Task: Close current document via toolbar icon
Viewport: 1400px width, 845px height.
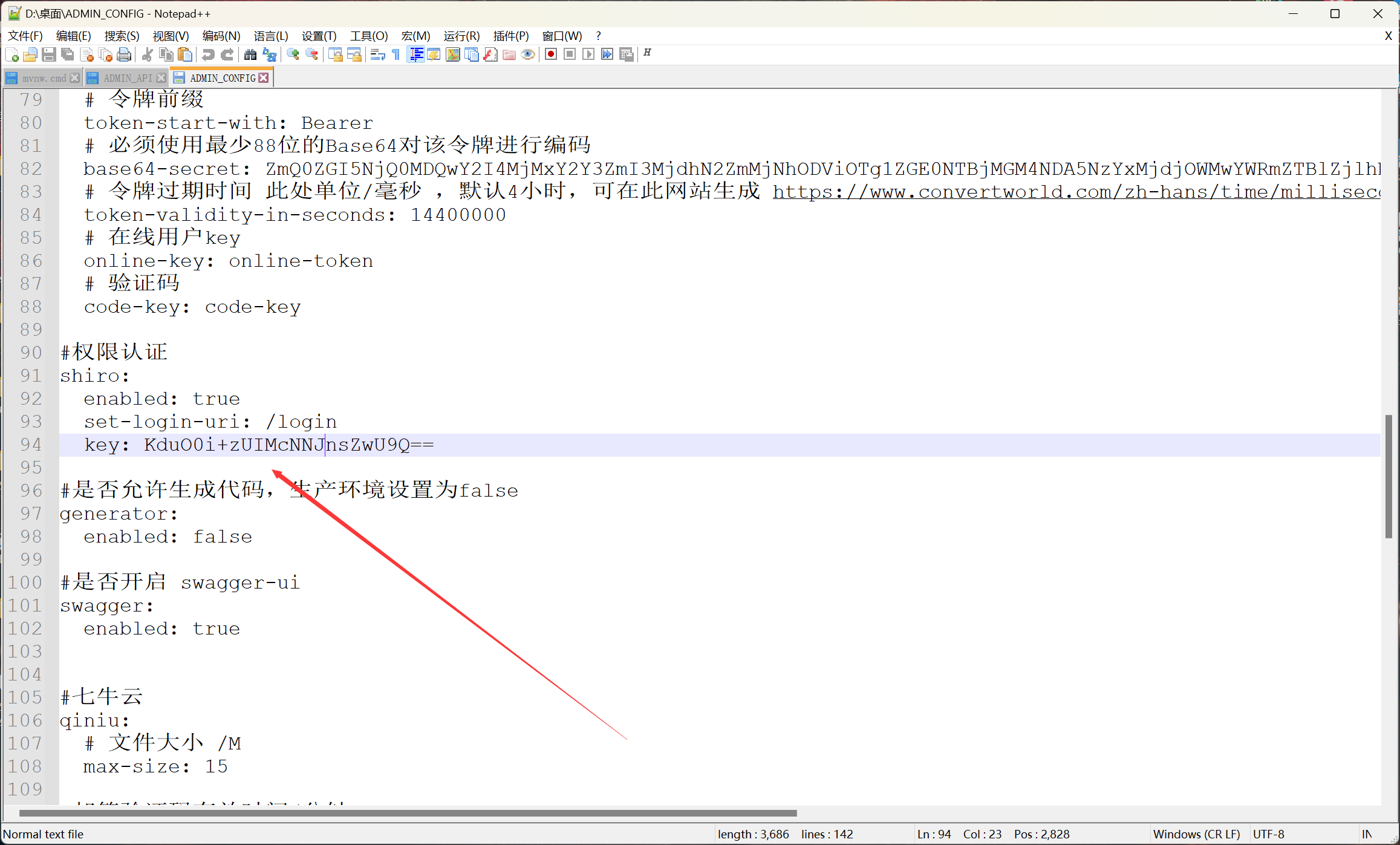Action: [x=86, y=55]
